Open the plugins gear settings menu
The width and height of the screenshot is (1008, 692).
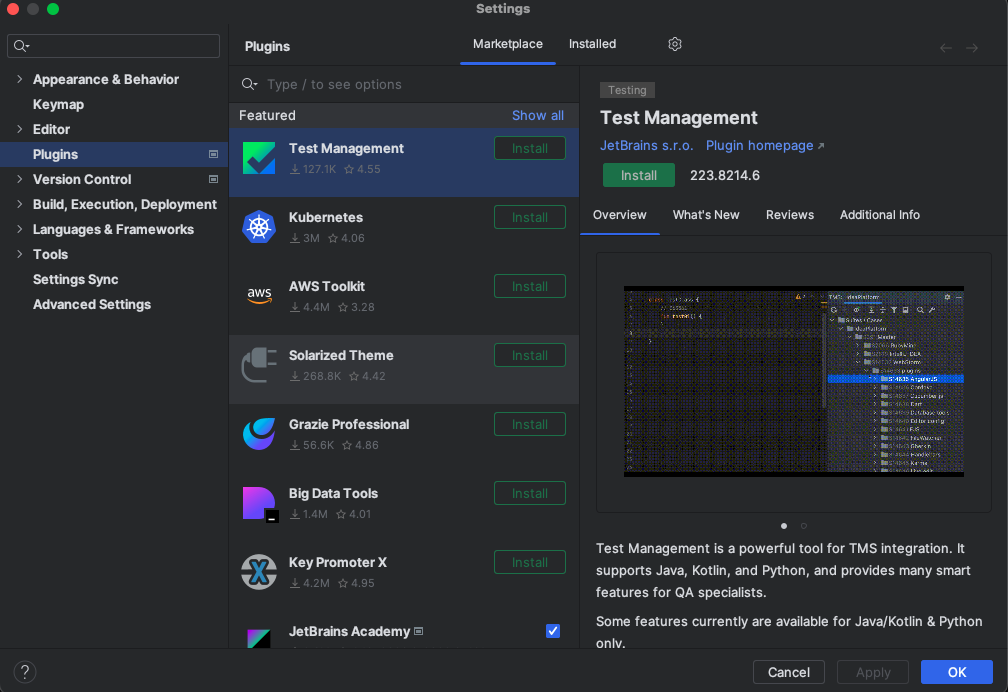point(674,44)
